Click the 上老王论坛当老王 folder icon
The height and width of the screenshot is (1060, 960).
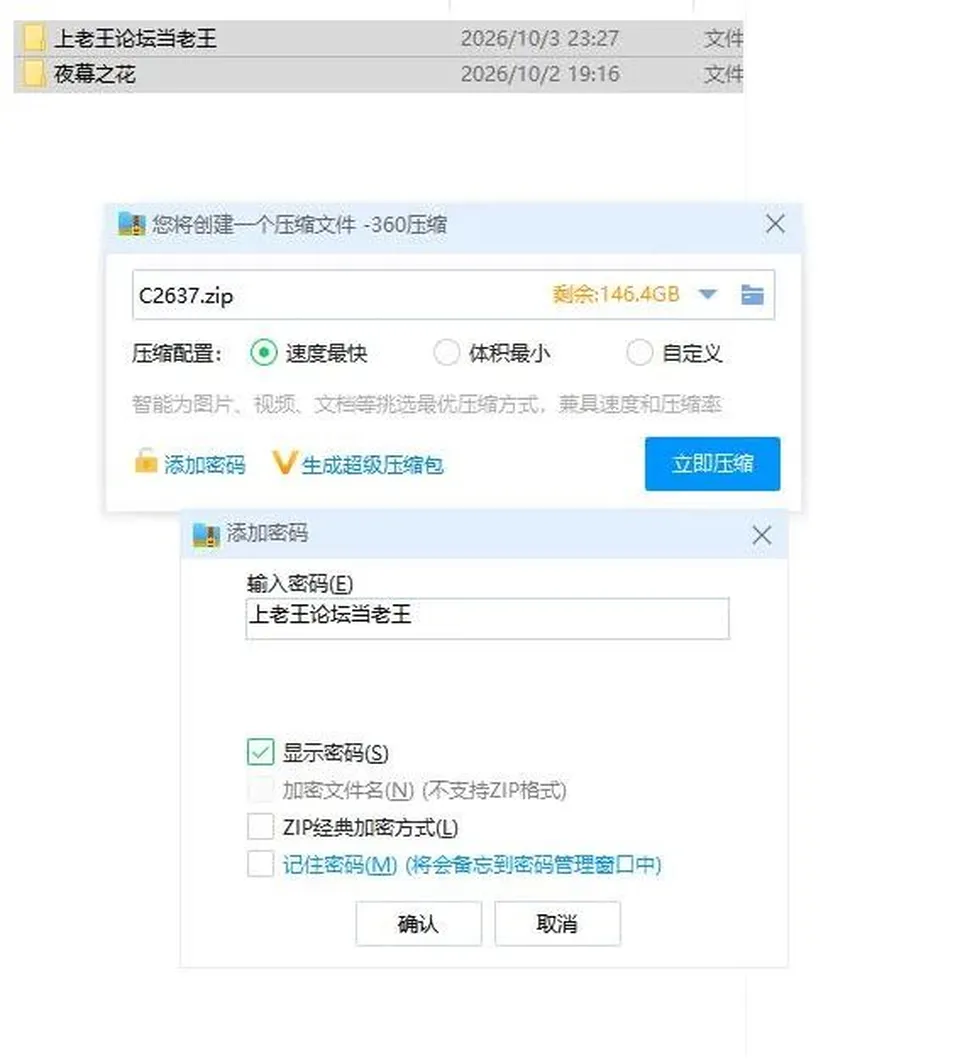[x=33, y=38]
